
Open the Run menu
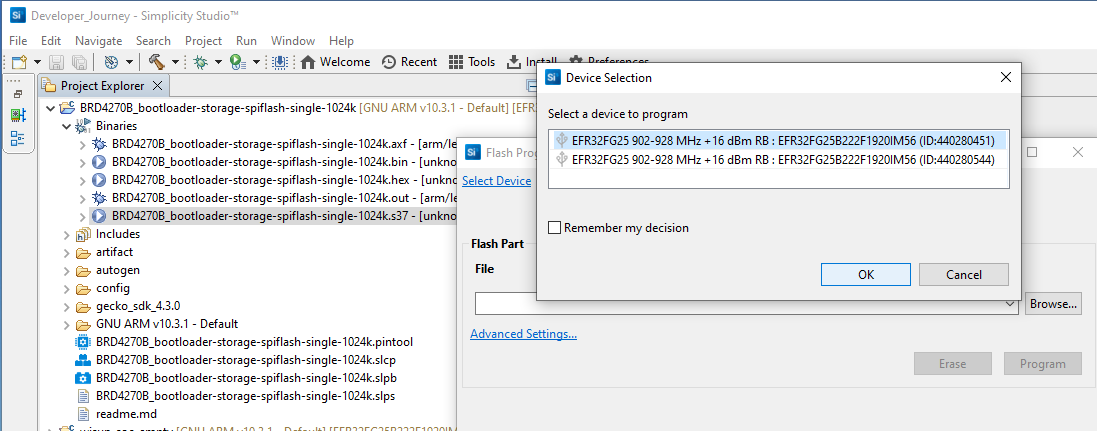click(246, 41)
